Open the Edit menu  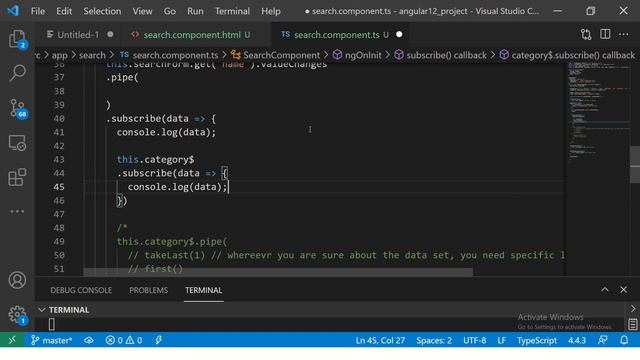click(x=64, y=11)
